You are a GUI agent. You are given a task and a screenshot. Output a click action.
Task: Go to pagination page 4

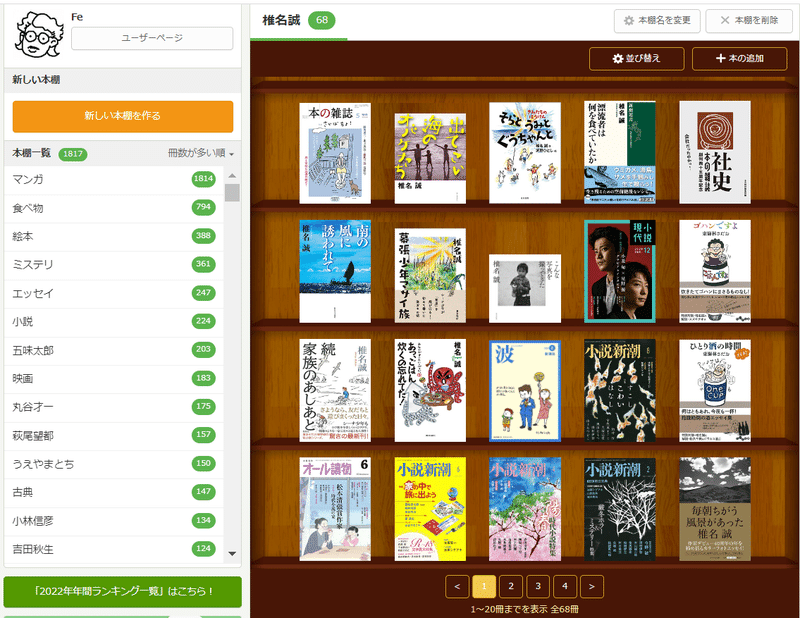564,586
